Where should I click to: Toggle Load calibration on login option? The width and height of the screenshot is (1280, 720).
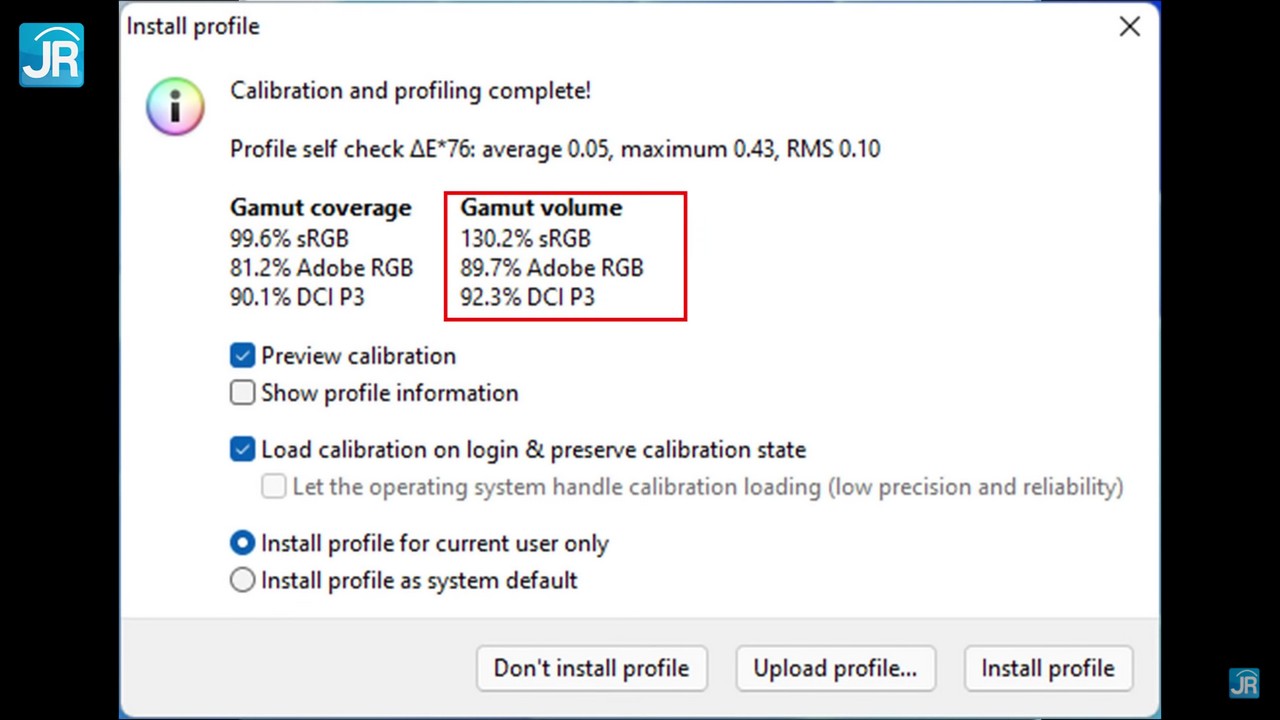click(x=243, y=450)
